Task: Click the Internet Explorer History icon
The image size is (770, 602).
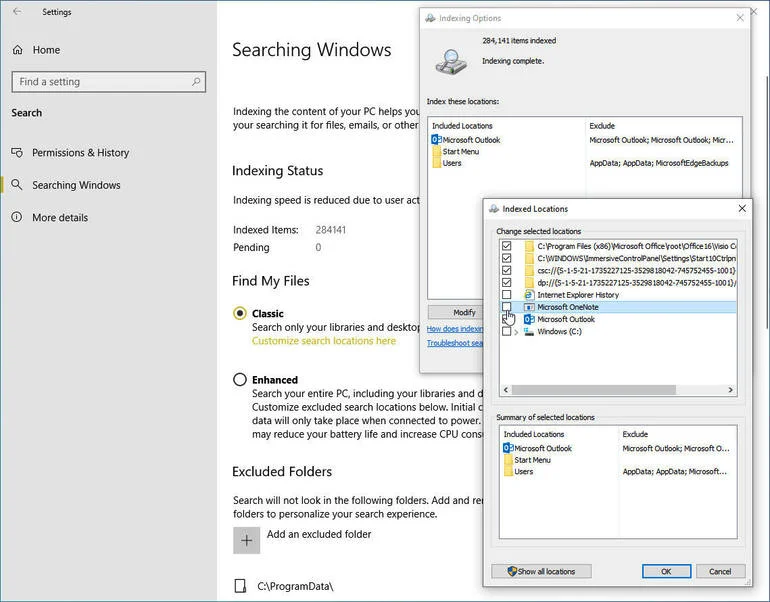Action: [529, 295]
